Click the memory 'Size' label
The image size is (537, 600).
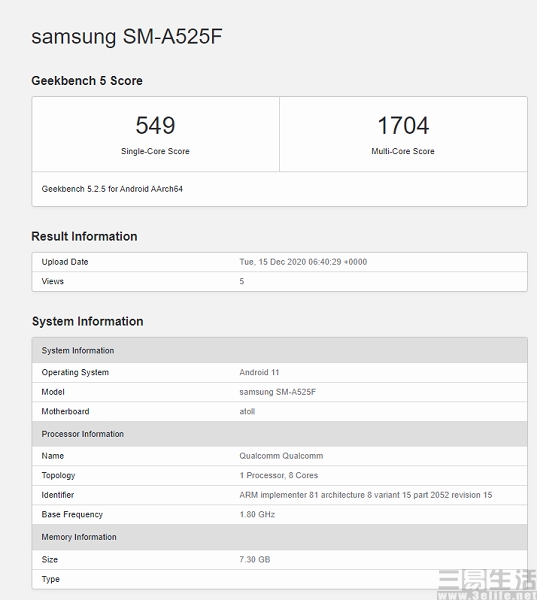click(50, 559)
